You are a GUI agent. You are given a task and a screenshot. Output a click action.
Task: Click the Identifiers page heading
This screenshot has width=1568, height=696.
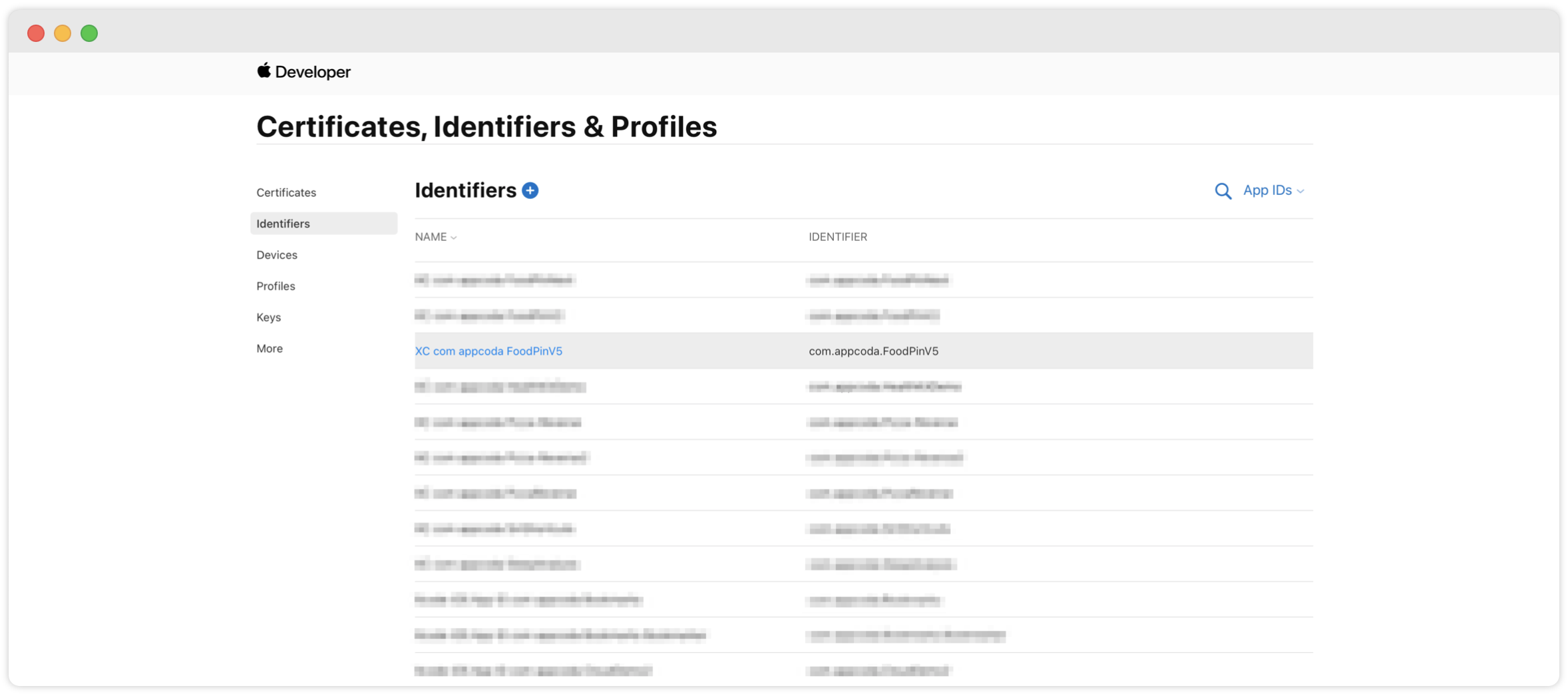[465, 190]
